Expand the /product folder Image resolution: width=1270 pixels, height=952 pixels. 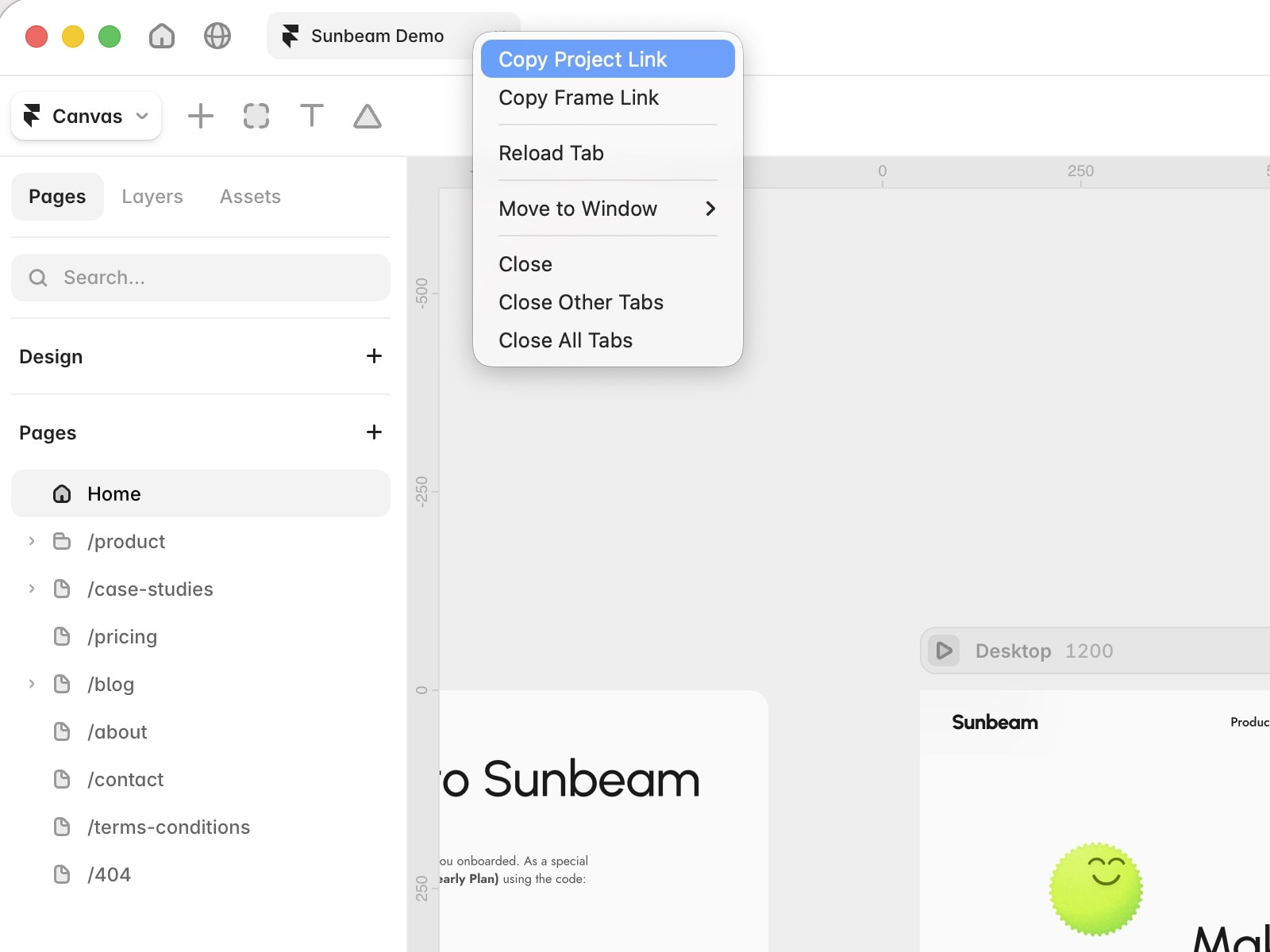point(32,541)
